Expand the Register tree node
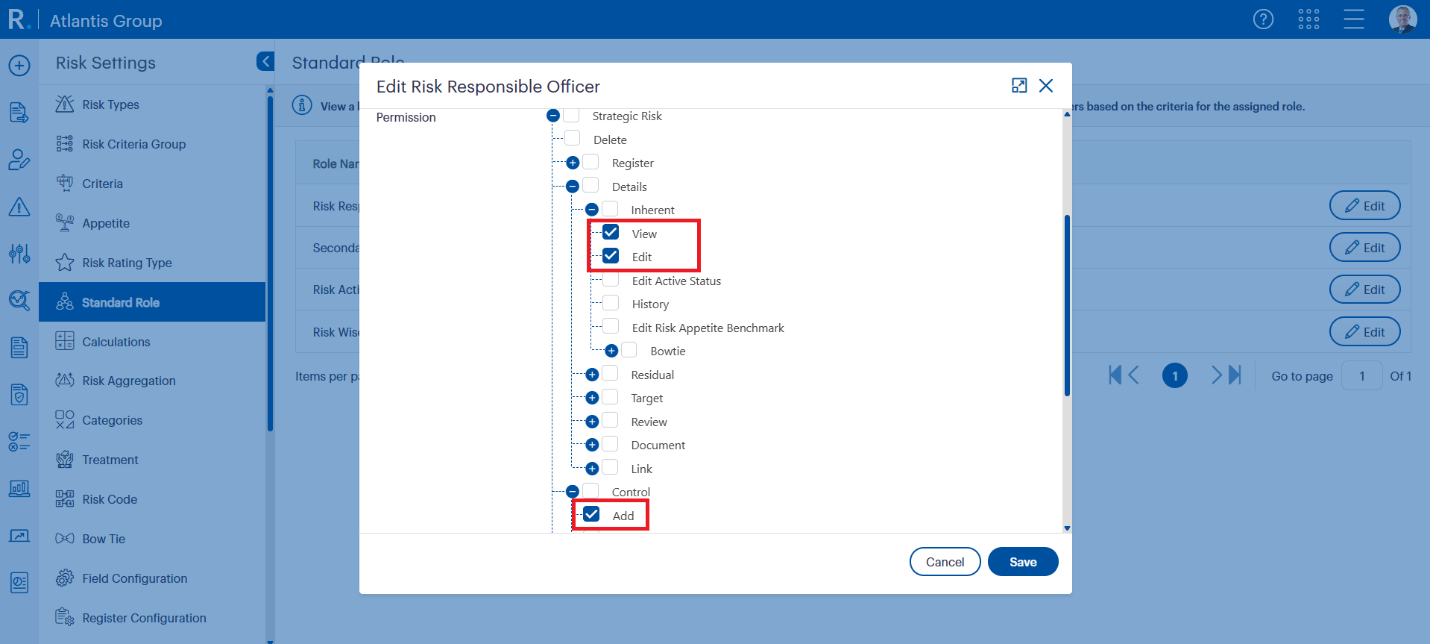Image resolution: width=1430 pixels, height=644 pixels. [x=573, y=163]
